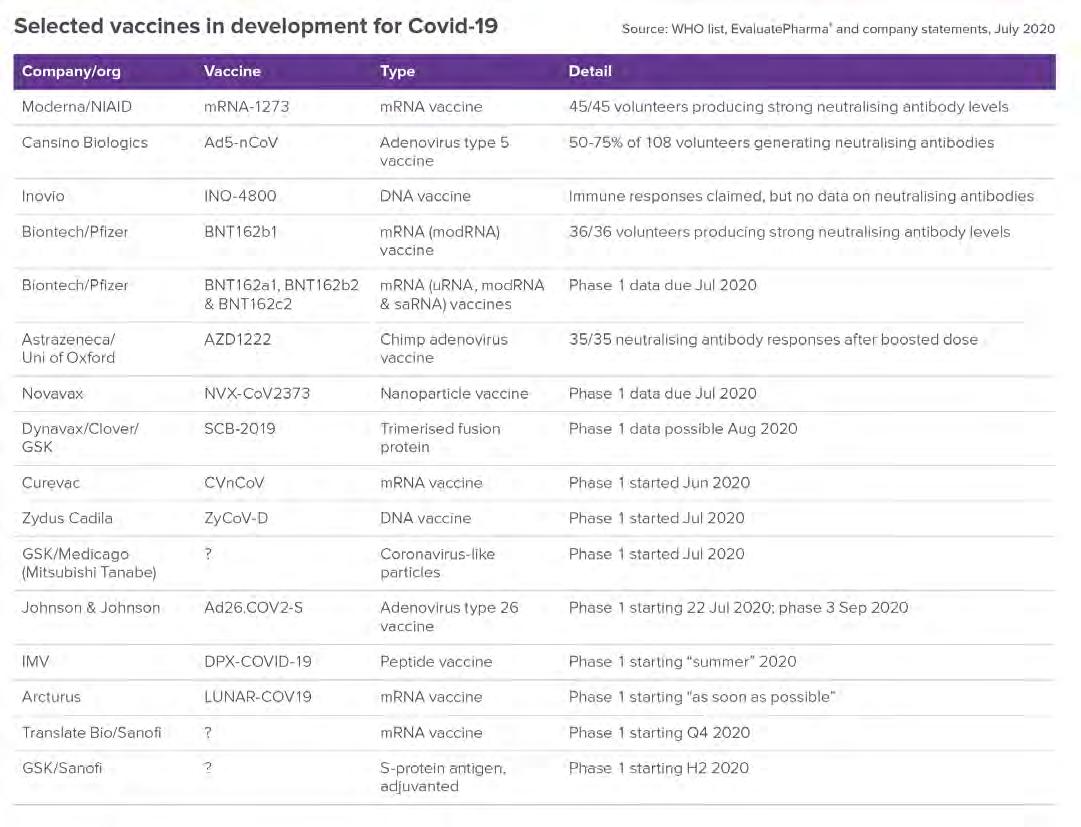
Task: Select the 'Dynavax/Clover/ GSK' company cell
Action: tap(80, 438)
